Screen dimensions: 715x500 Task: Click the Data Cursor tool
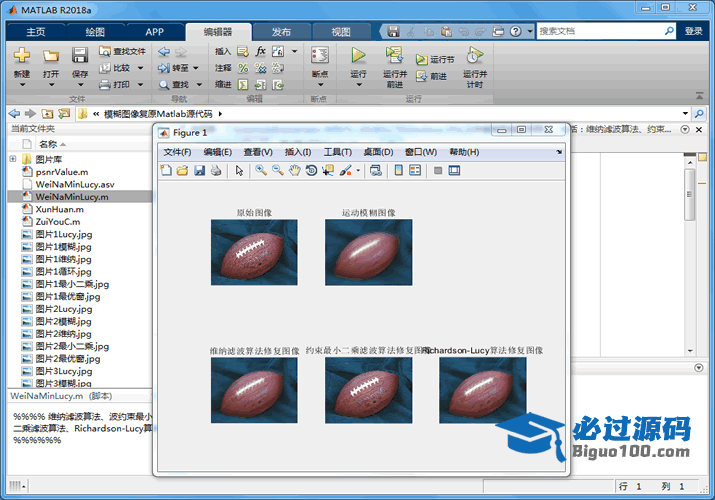click(328, 171)
